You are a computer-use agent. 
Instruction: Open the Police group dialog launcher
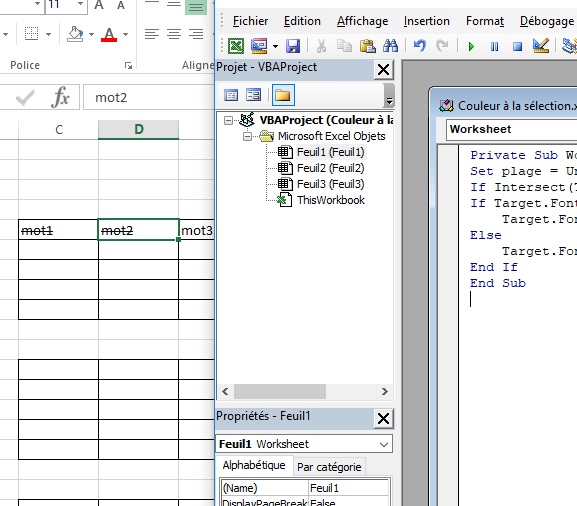[128, 66]
